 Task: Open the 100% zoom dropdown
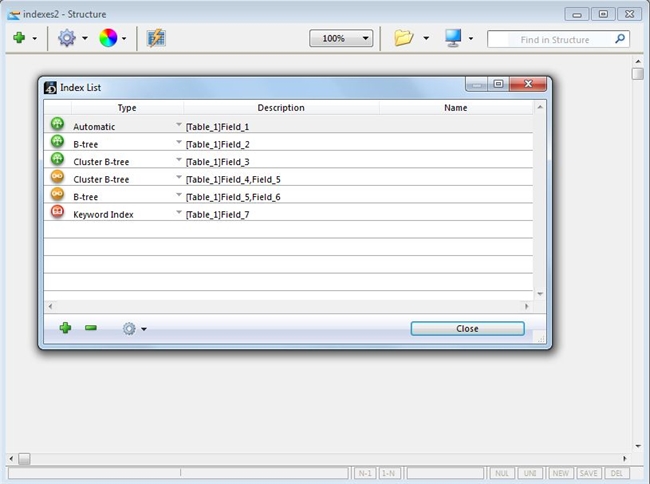click(x=341, y=39)
